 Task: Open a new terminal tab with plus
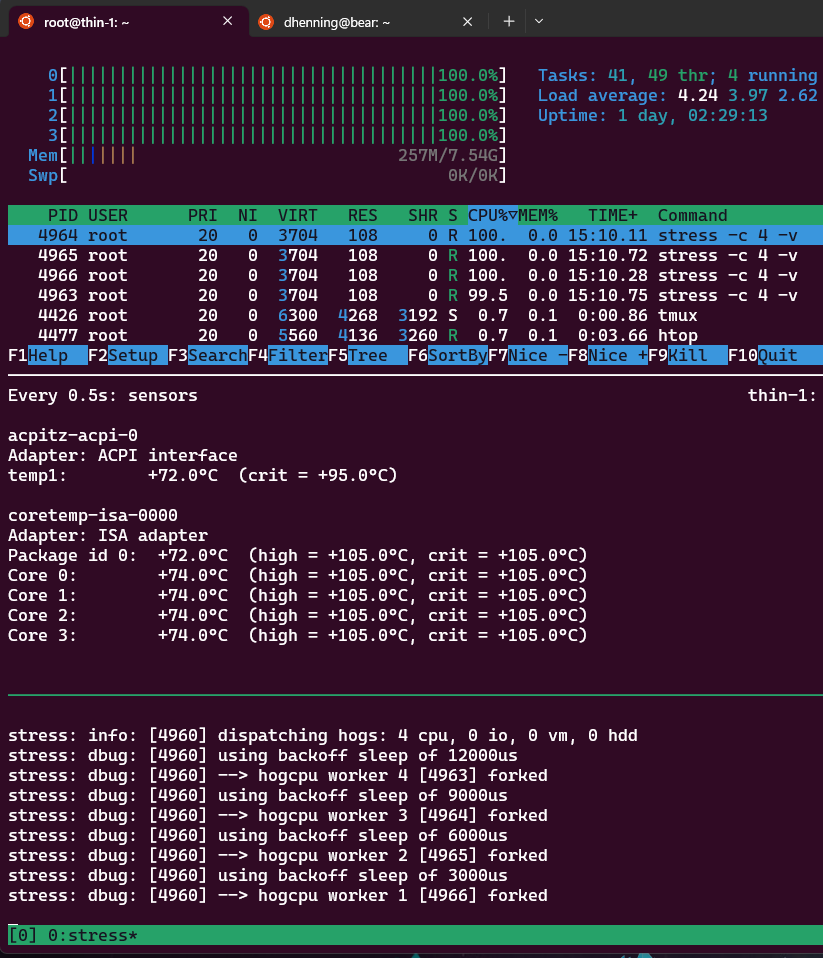point(508,22)
